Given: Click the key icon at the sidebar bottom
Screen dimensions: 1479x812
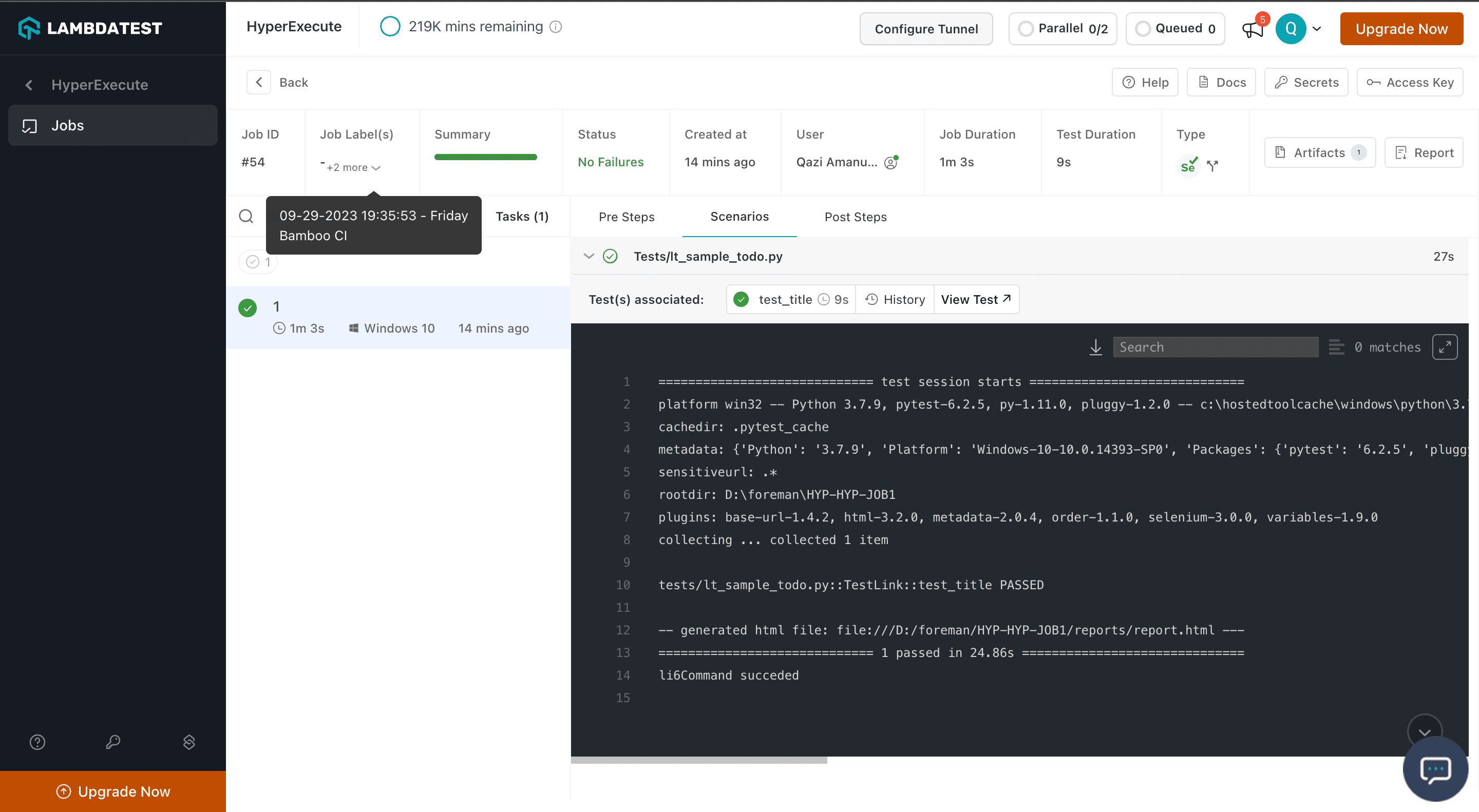Looking at the screenshot, I should click(113, 742).
